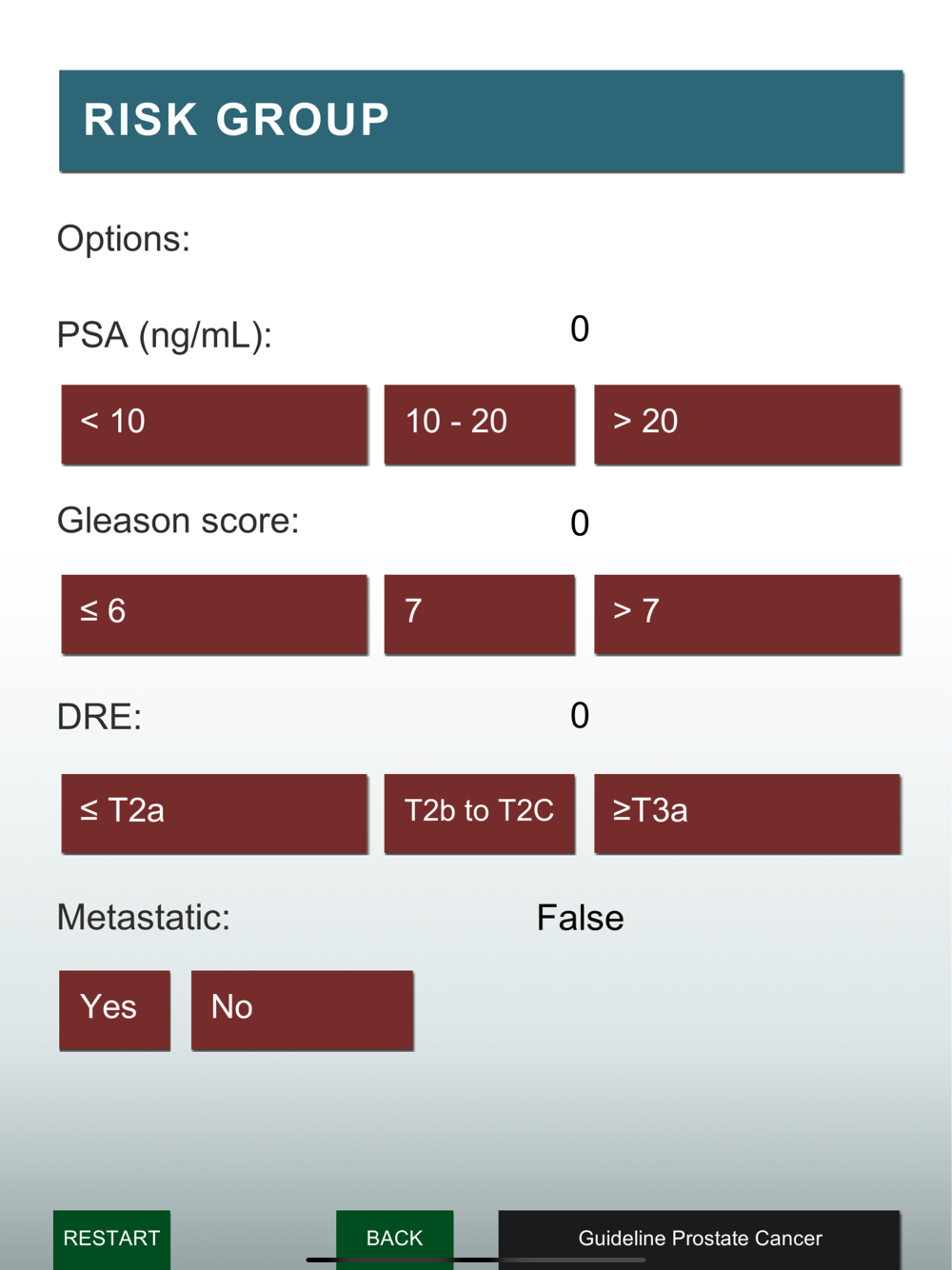
Task: Choose DRE stage ≤ T2a
Action: pyautogui.click(x=214, y=813)
